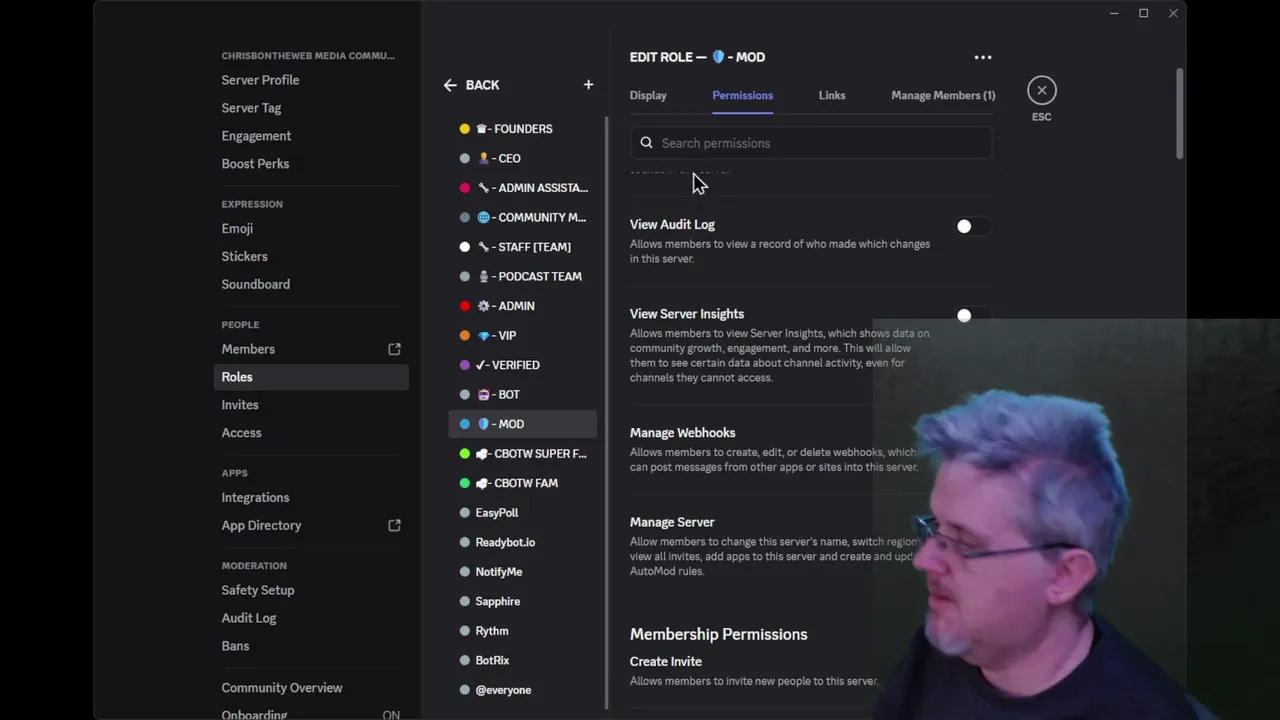Screen dimensions: 1280x720
Task: Open Server Tag settings
Action: [x=311, y=108]
